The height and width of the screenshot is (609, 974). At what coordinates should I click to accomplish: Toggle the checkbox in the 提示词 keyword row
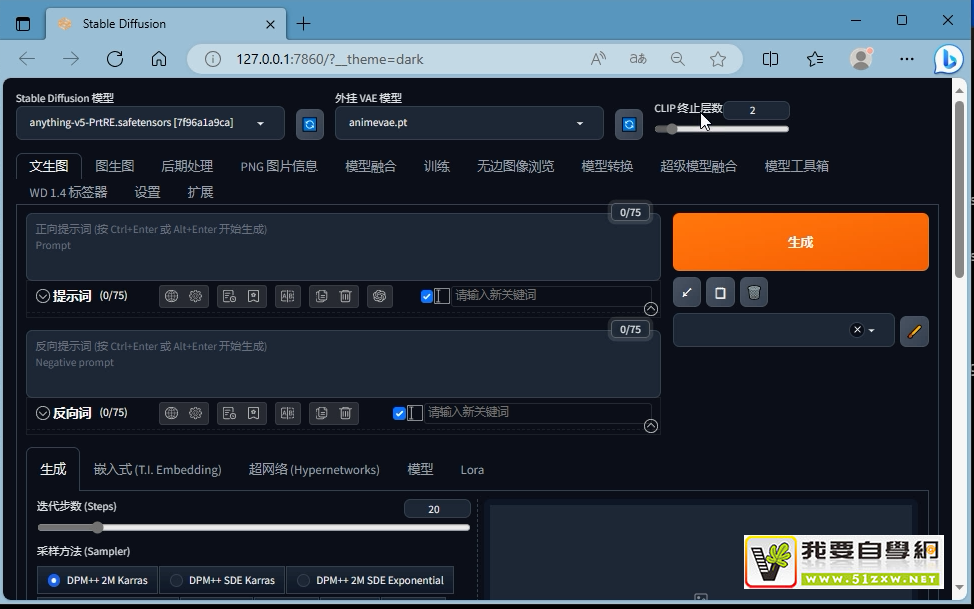coord(427,296)
